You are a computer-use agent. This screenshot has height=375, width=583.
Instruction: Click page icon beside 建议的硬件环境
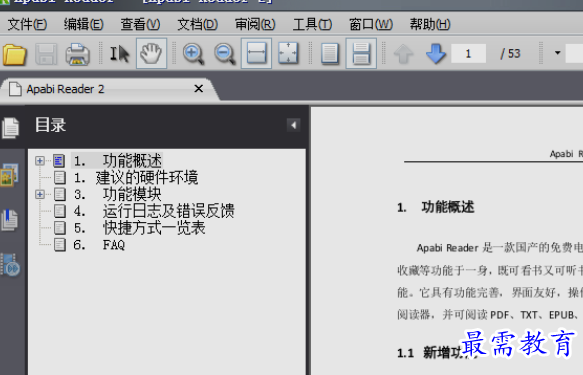[59, 178]
